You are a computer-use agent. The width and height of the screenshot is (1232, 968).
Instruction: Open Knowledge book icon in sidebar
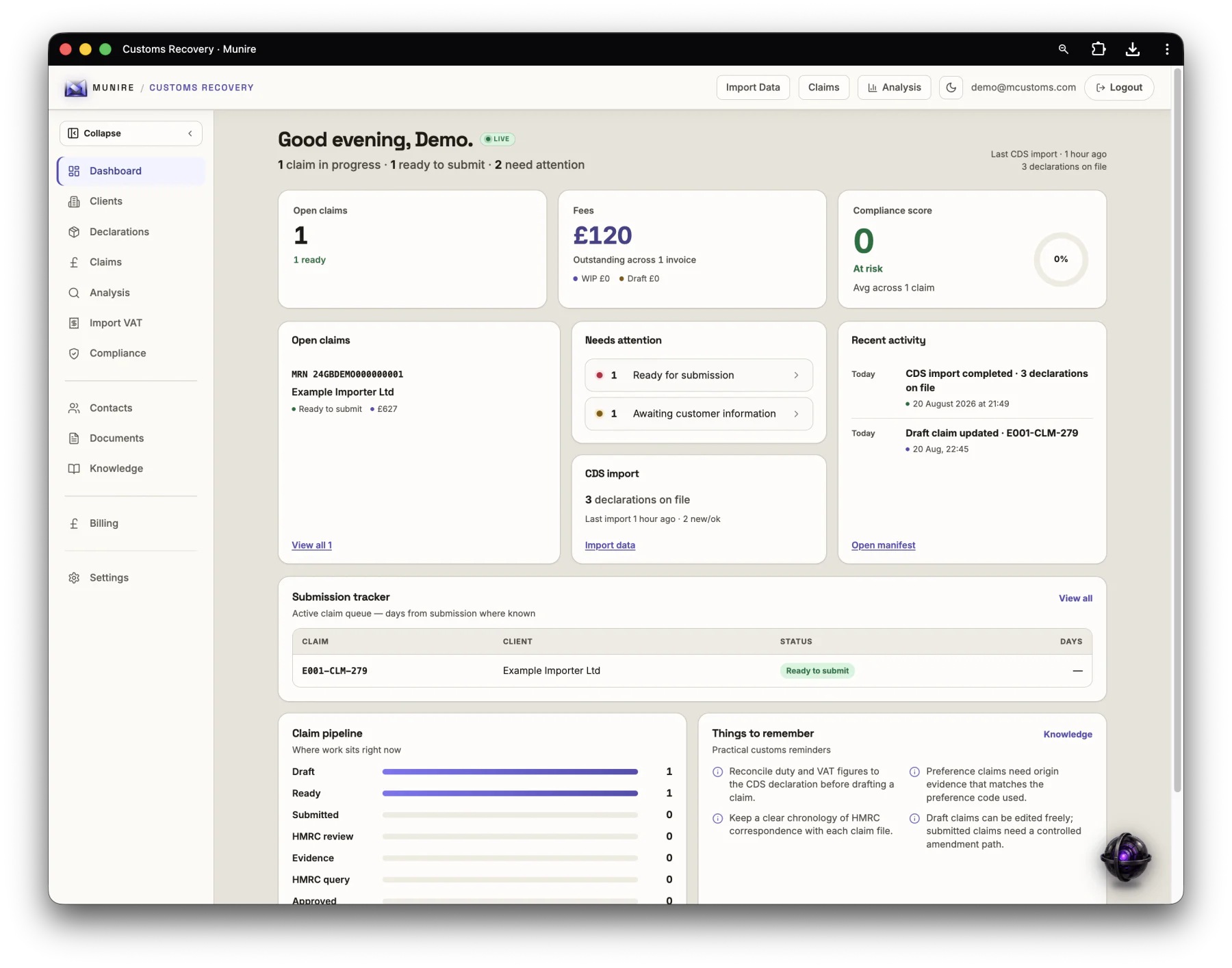pos(74,469)
